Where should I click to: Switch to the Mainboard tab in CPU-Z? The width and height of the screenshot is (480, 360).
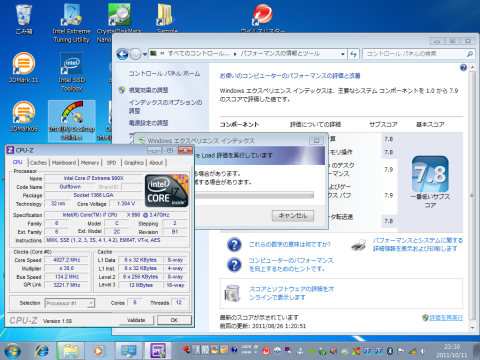(x=64, y=163)
